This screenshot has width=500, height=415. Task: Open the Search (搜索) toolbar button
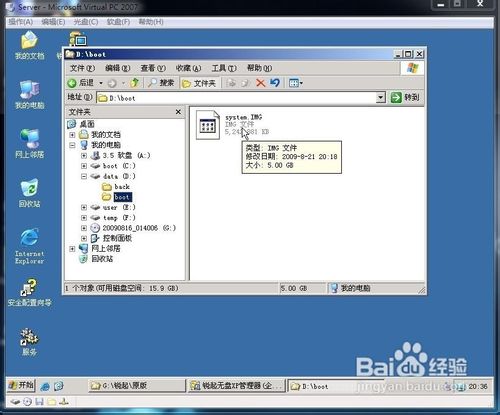(161, 83)
